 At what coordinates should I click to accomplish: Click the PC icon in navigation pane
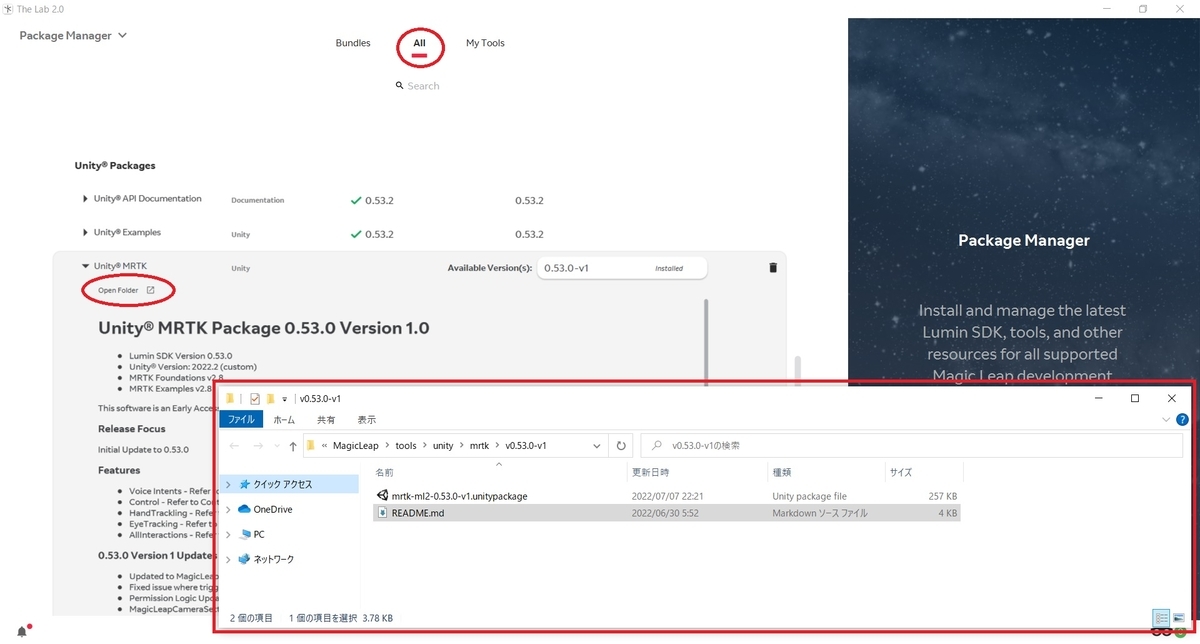(245, 534)
